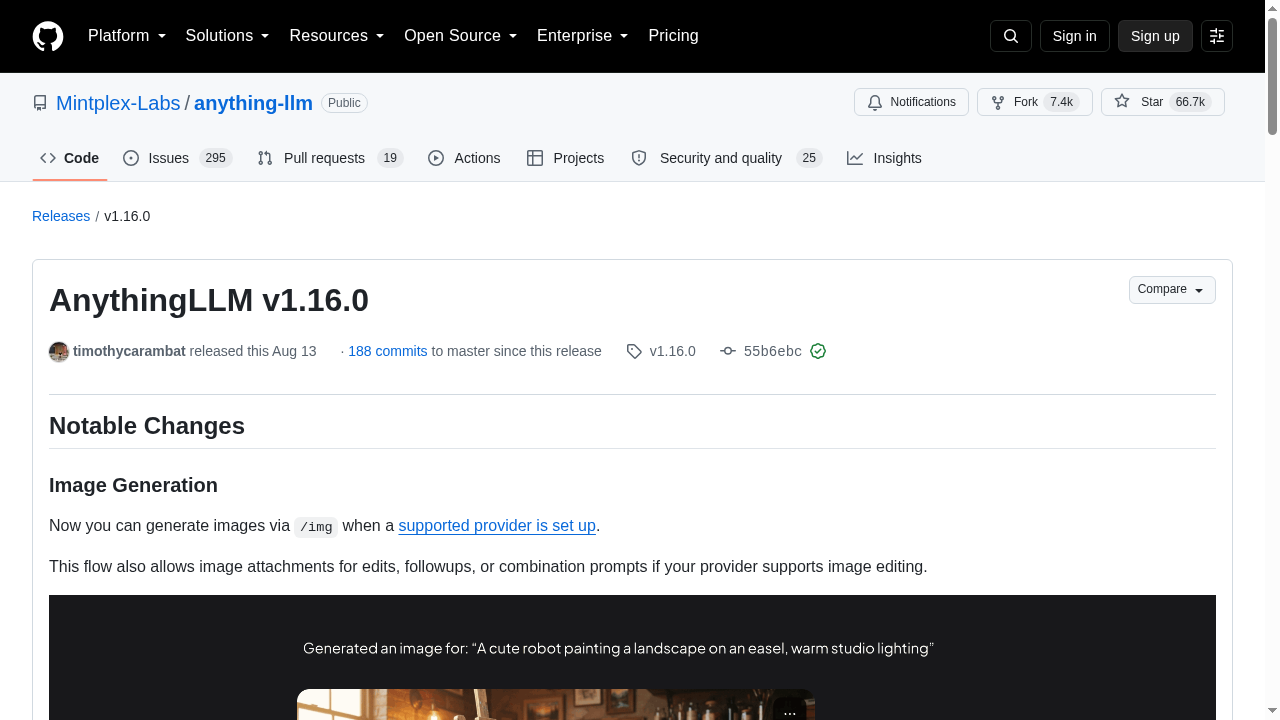The image size is (1280, 720).
Task: Click the repository icon beside Mintplex-Labs
Action: coord(40,103)
